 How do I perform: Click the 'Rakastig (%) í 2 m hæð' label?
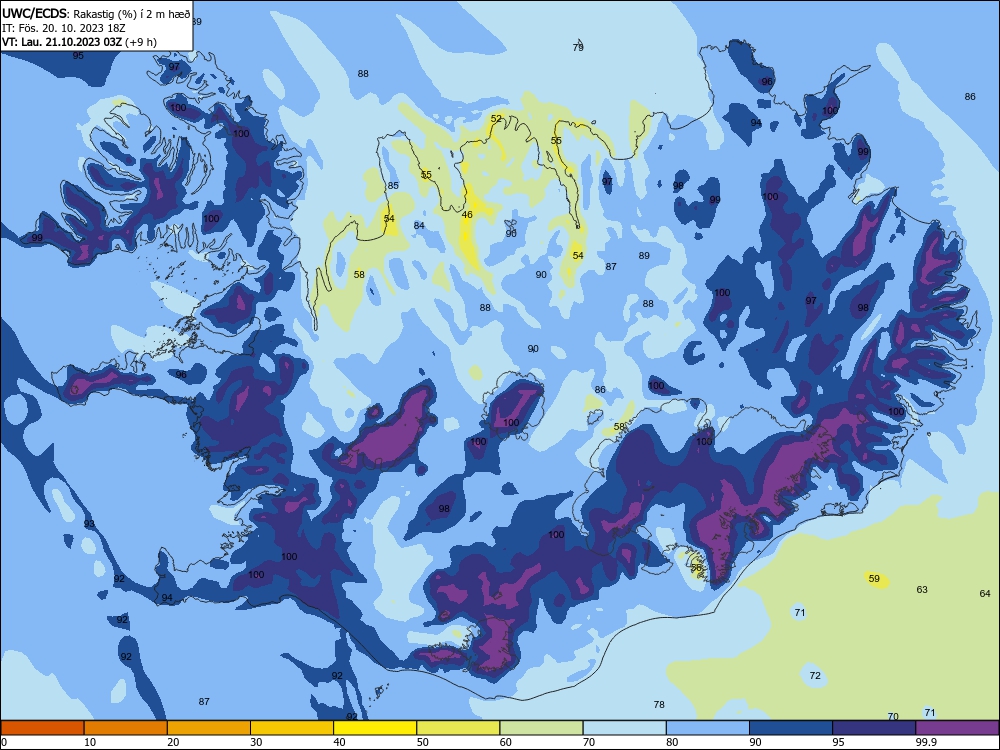(131, 14)
